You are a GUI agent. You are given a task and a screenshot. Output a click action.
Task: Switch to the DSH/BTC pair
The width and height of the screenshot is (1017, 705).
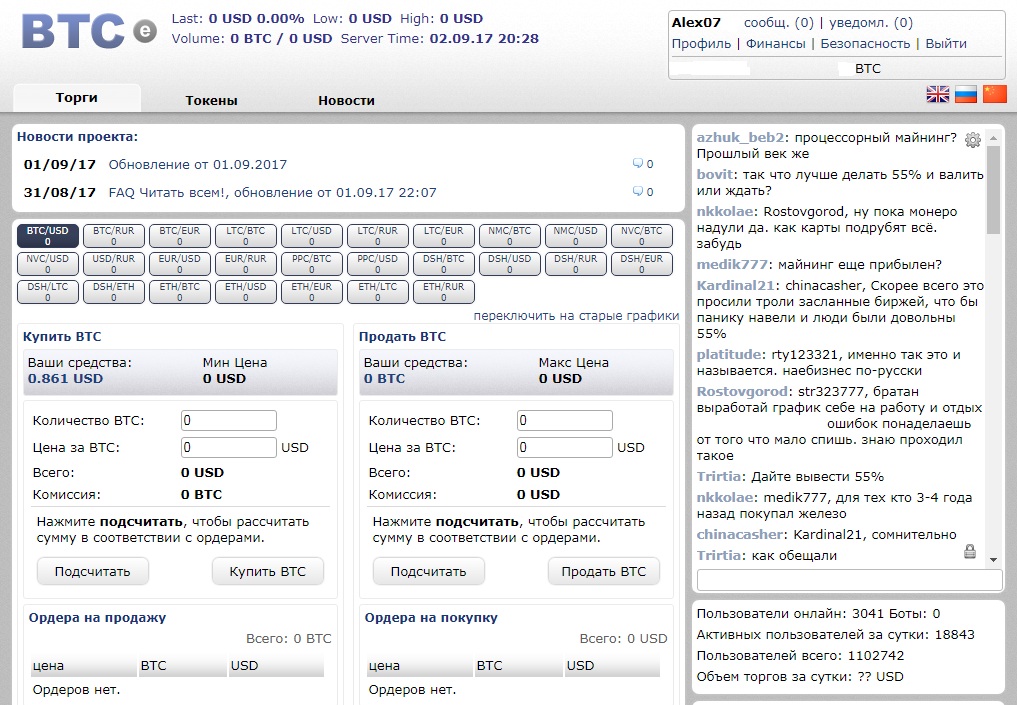tap(444, 264)
